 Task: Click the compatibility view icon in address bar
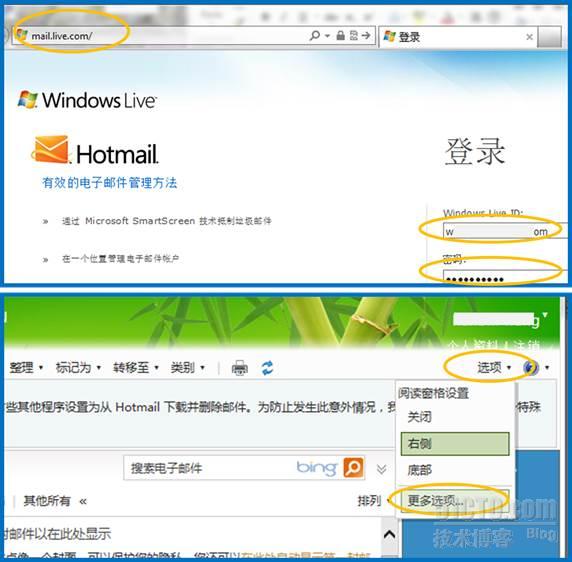[353, 35]
